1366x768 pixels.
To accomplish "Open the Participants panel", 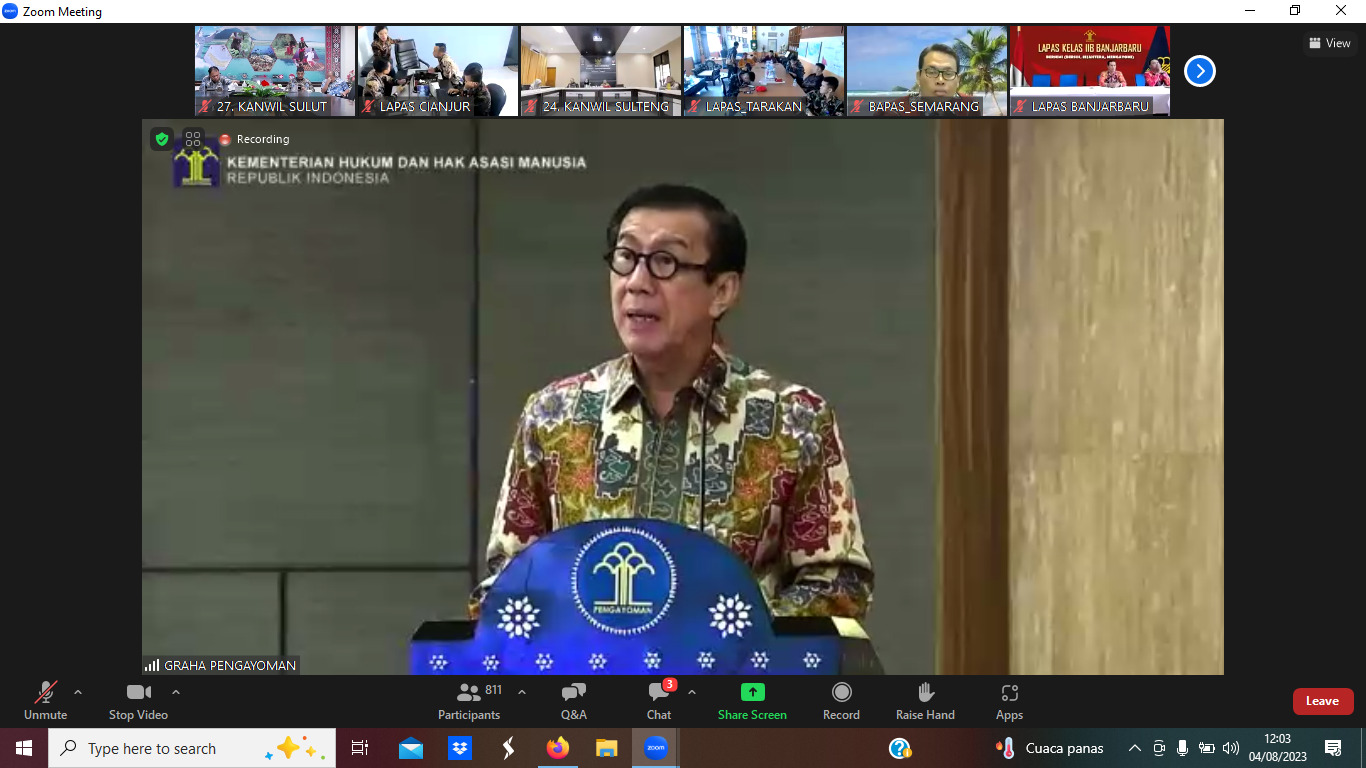I will coord(468,701).
